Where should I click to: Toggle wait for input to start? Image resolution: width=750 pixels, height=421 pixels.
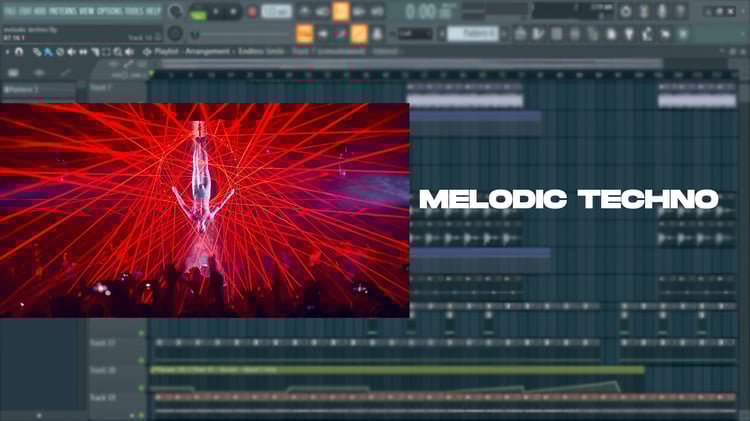322,12
